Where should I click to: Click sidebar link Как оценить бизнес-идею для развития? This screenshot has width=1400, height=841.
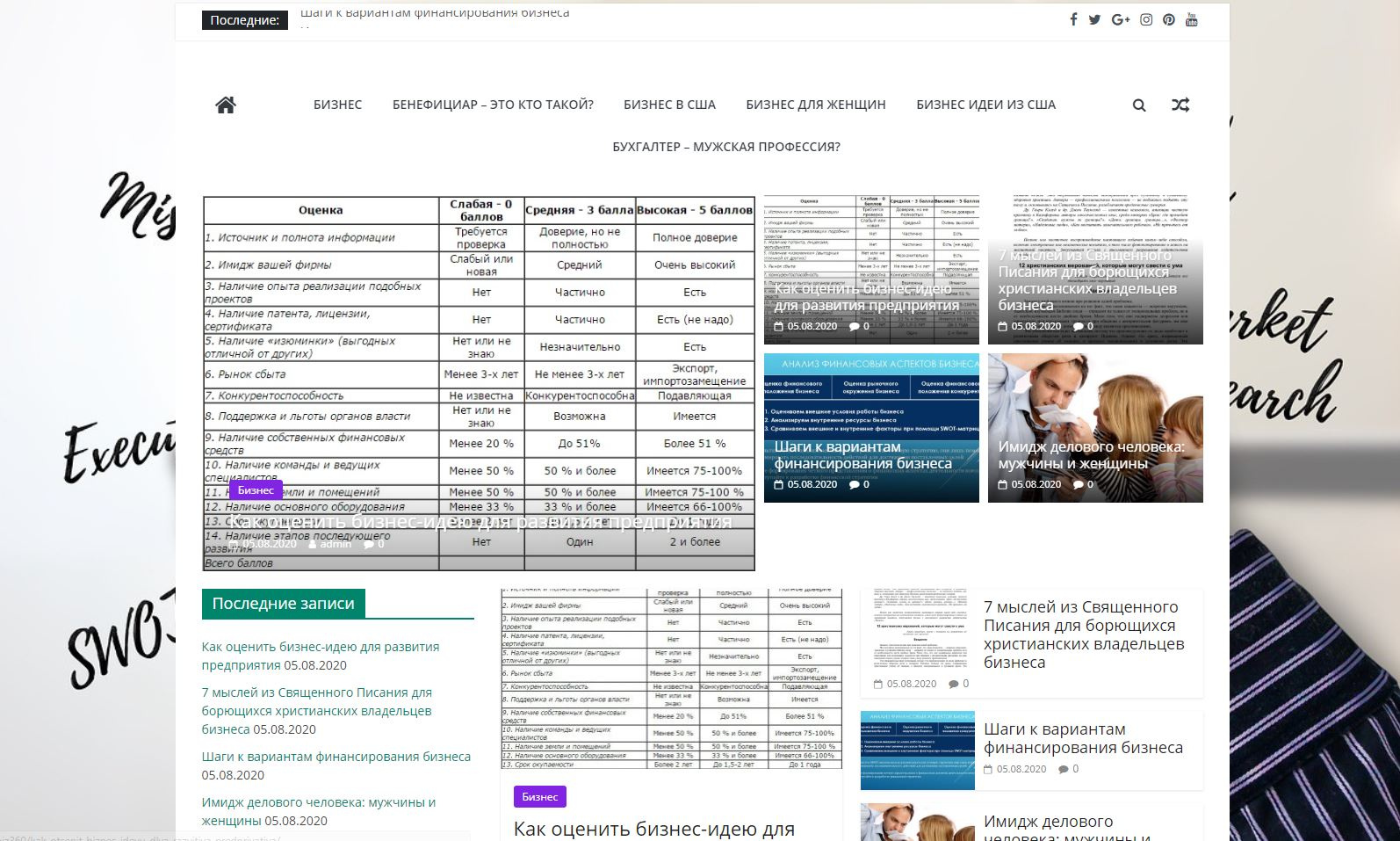[x=320, y=656]
